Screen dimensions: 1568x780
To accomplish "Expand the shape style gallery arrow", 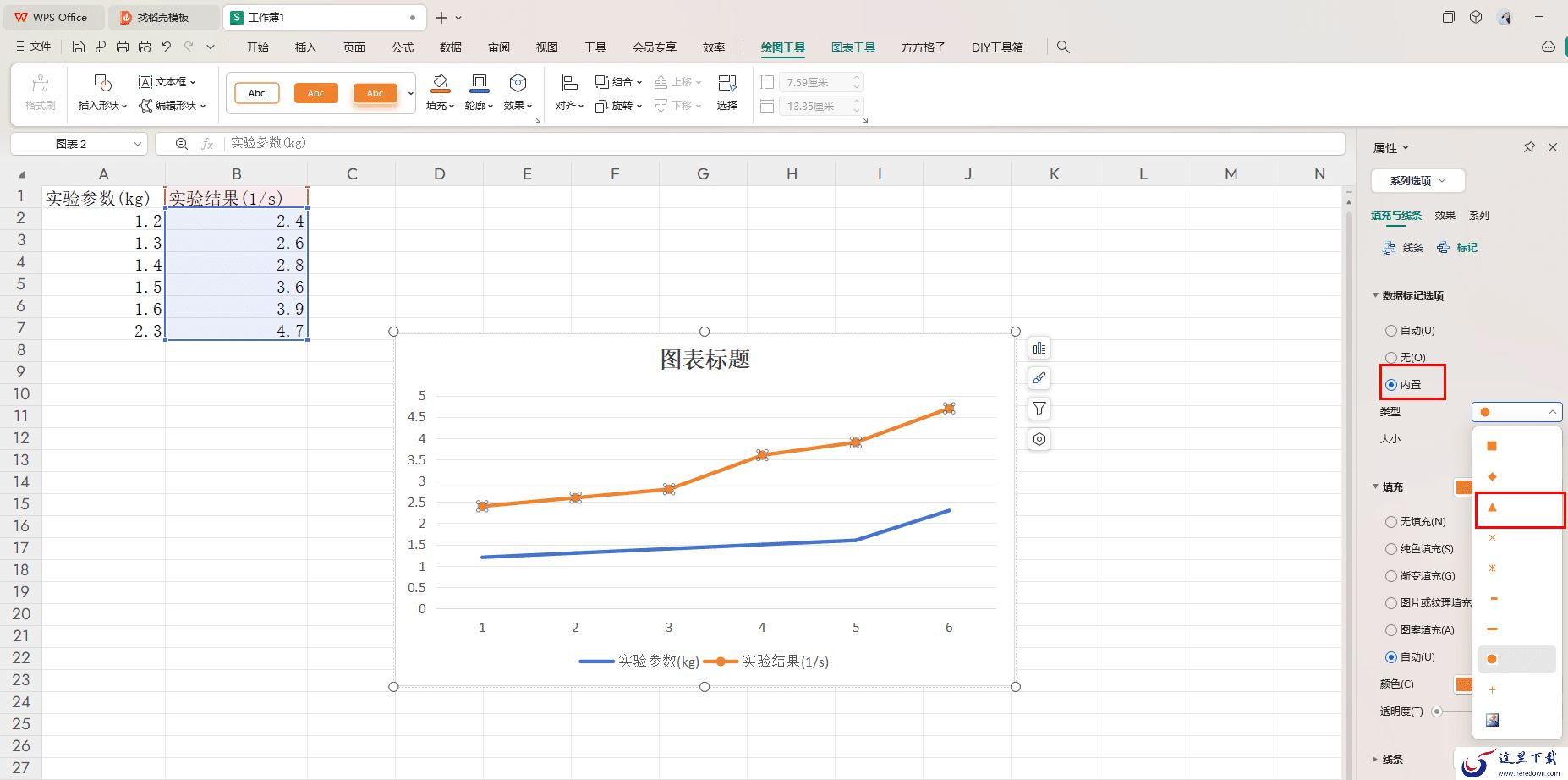I will click(411, 93).
